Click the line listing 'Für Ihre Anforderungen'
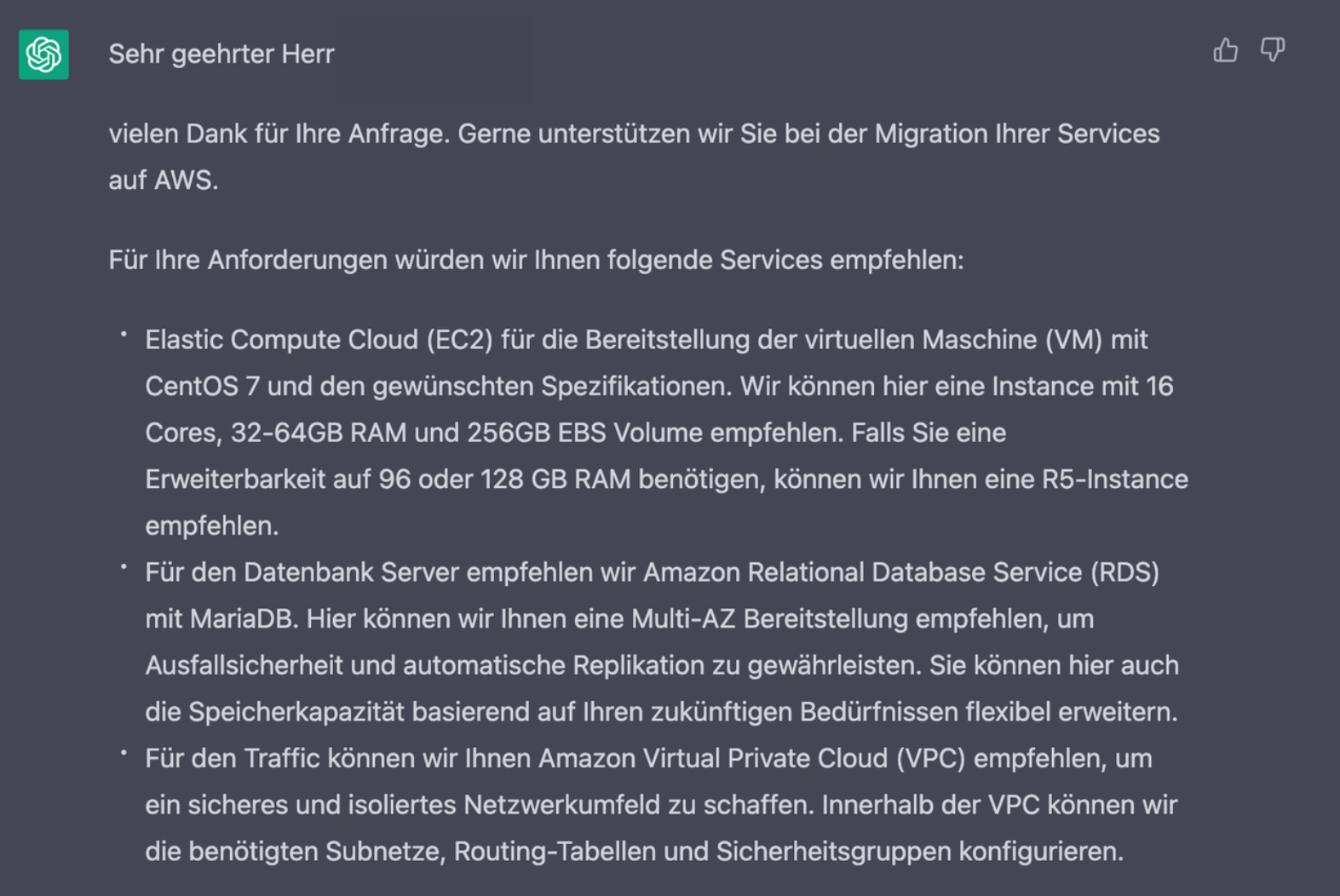 [x=535, y=260]
